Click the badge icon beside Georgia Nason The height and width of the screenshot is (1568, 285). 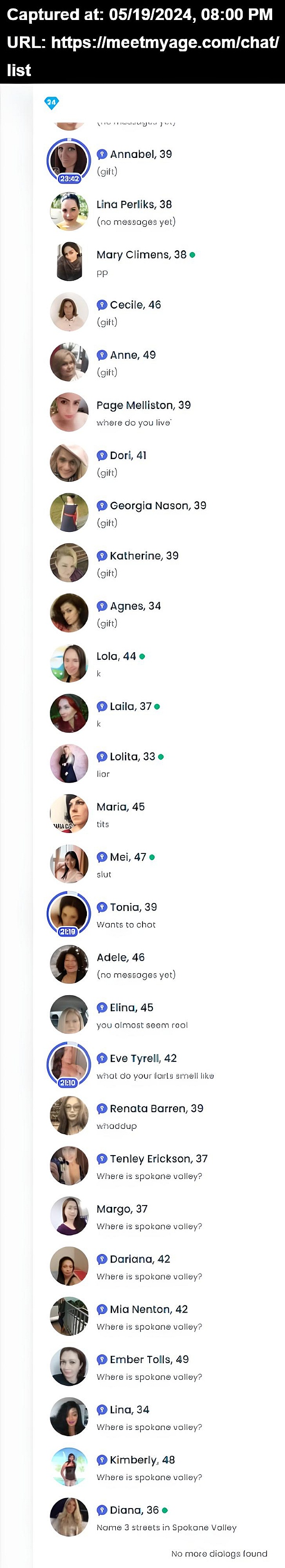click(102, 505)
